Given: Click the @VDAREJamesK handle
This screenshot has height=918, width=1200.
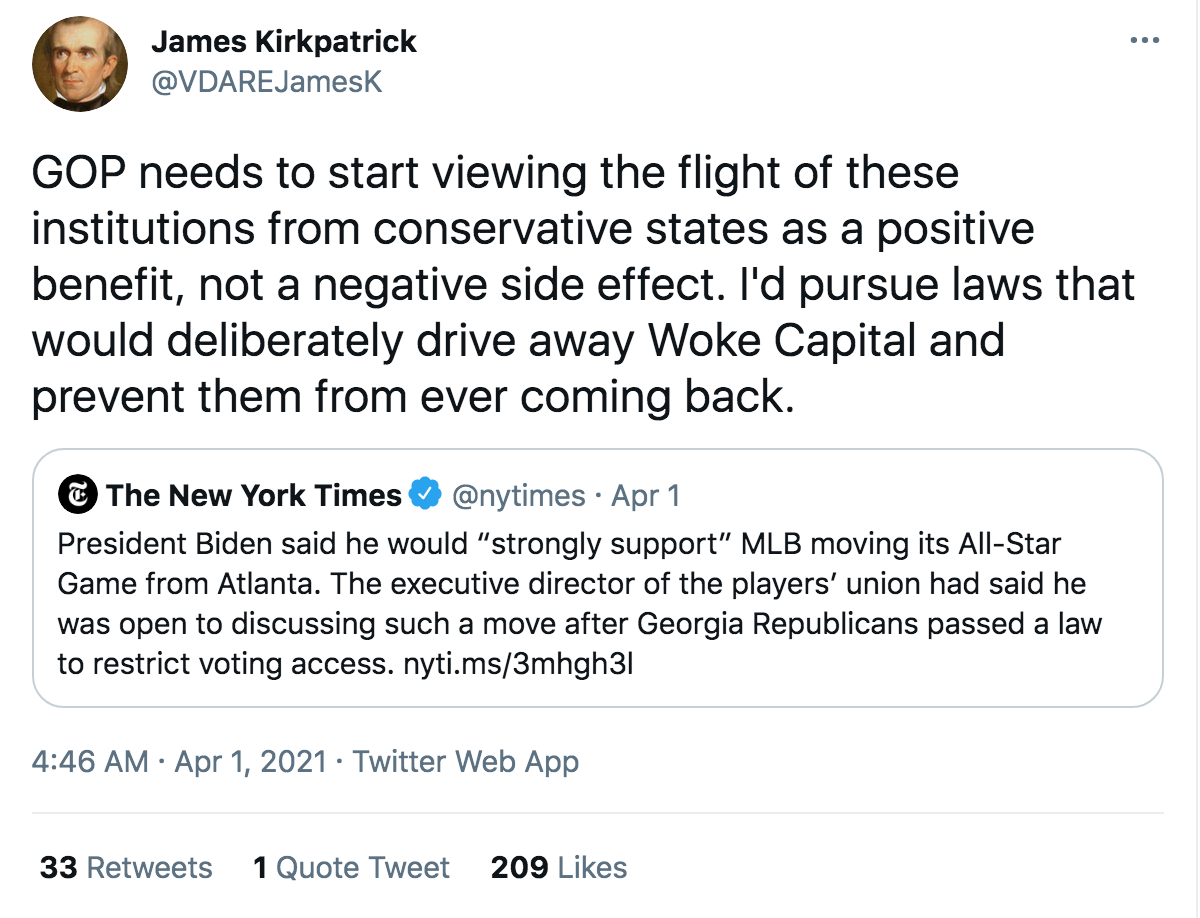Looking at the screenshot, I should click(x=266, y=82).
